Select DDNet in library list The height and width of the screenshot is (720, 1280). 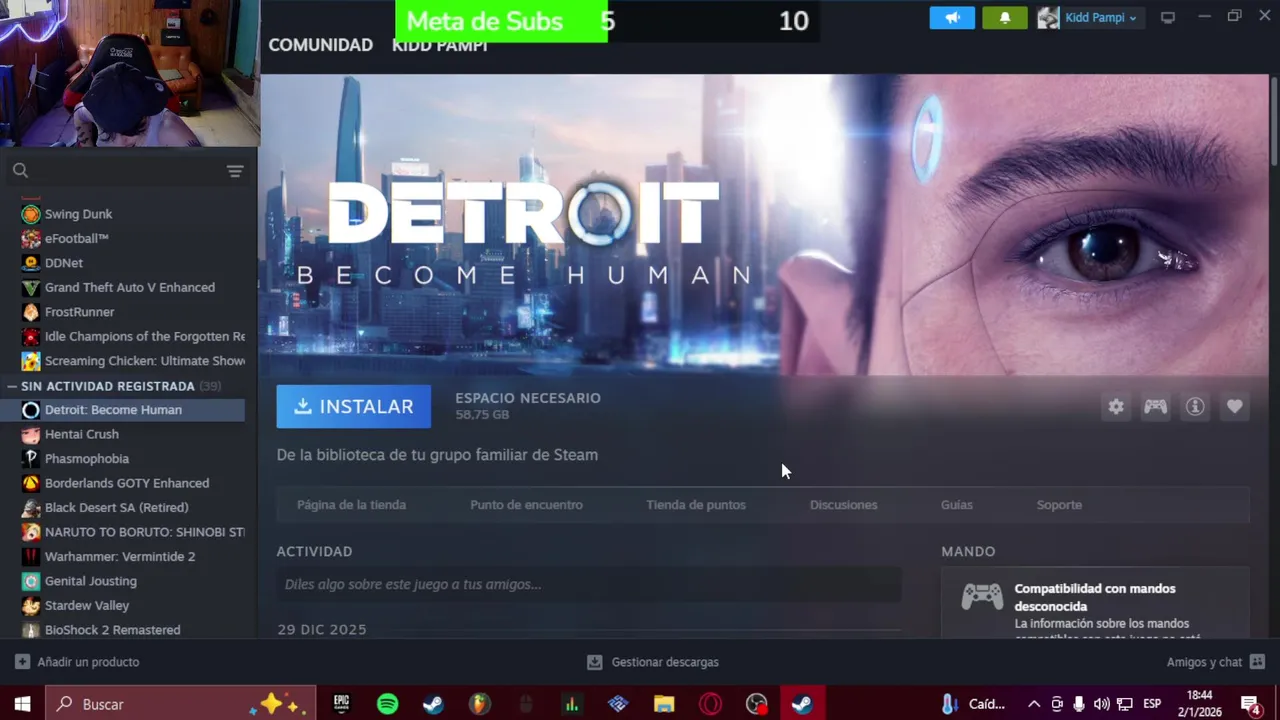(x=64, y=263)
